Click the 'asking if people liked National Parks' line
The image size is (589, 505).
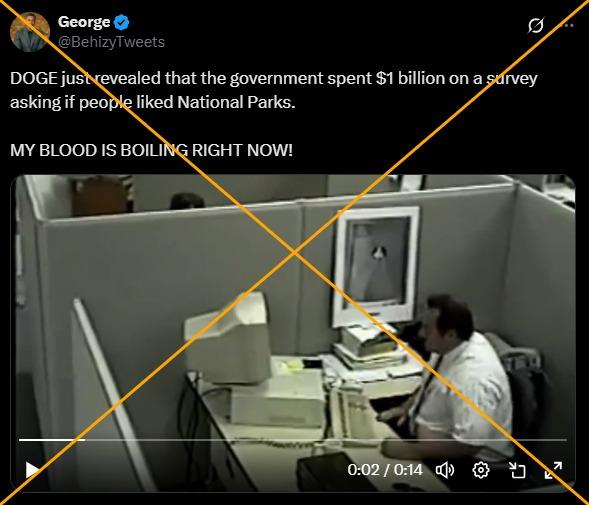pyautogui.click(x=153, y=102)
